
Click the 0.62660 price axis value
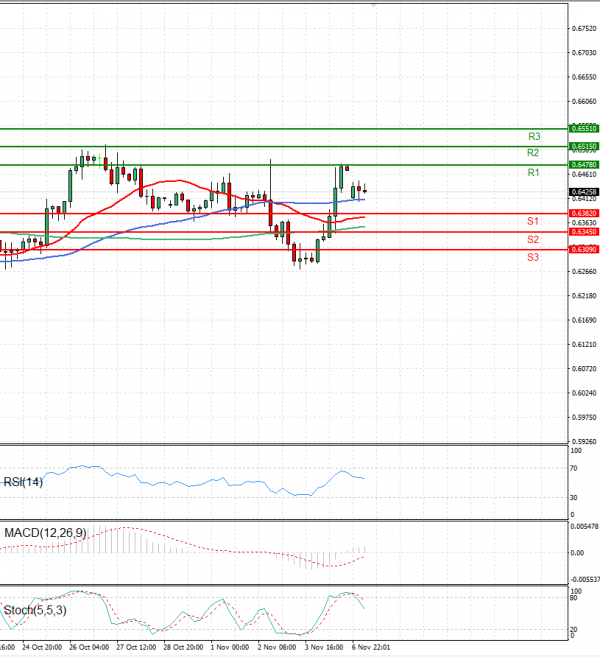pos(584,272)
